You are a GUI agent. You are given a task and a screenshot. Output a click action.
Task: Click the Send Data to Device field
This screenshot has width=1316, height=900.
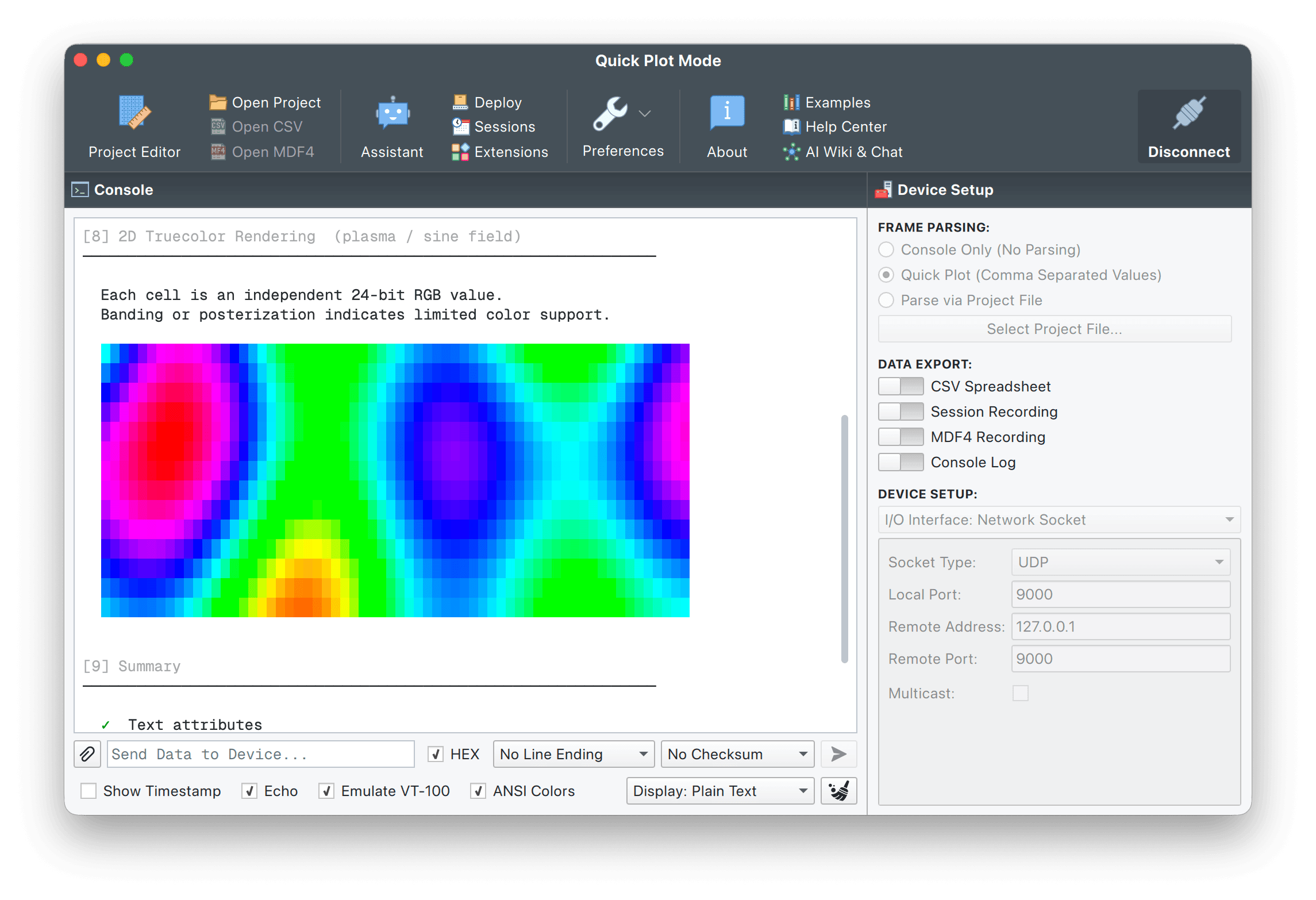[x=261, y=754]
